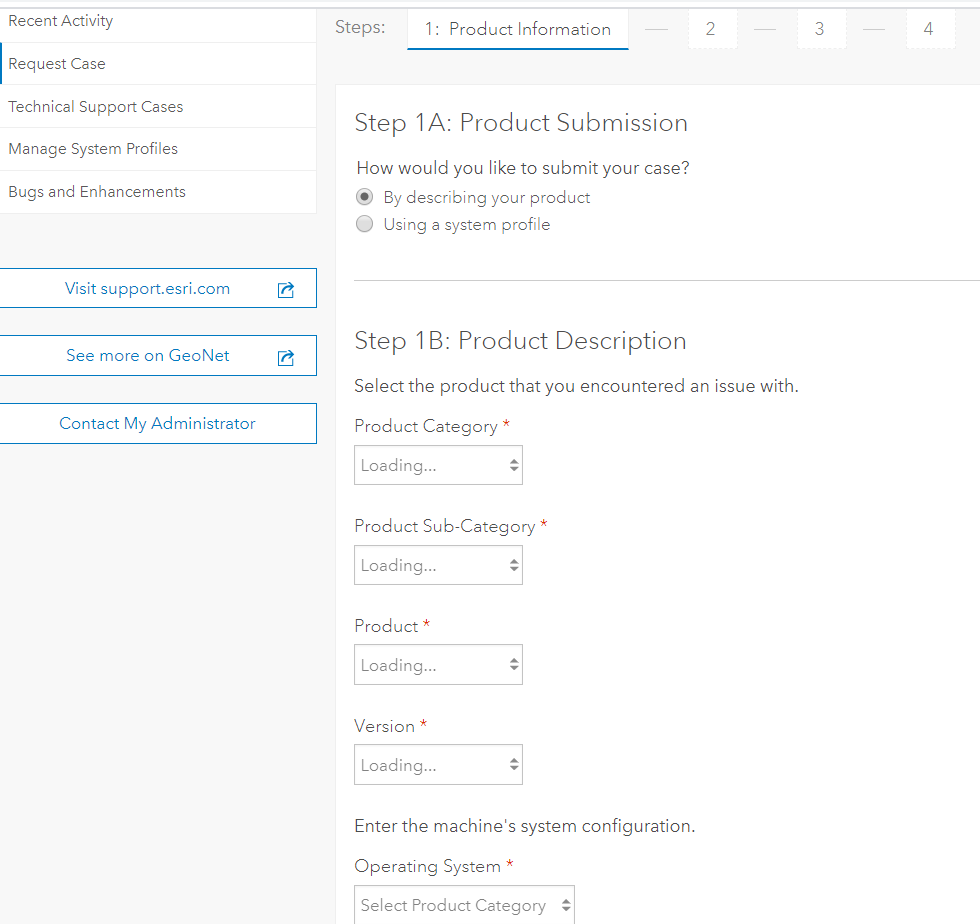Click the Visit support.esri.com button
The image size is (980, 924).
coord(158,288)
